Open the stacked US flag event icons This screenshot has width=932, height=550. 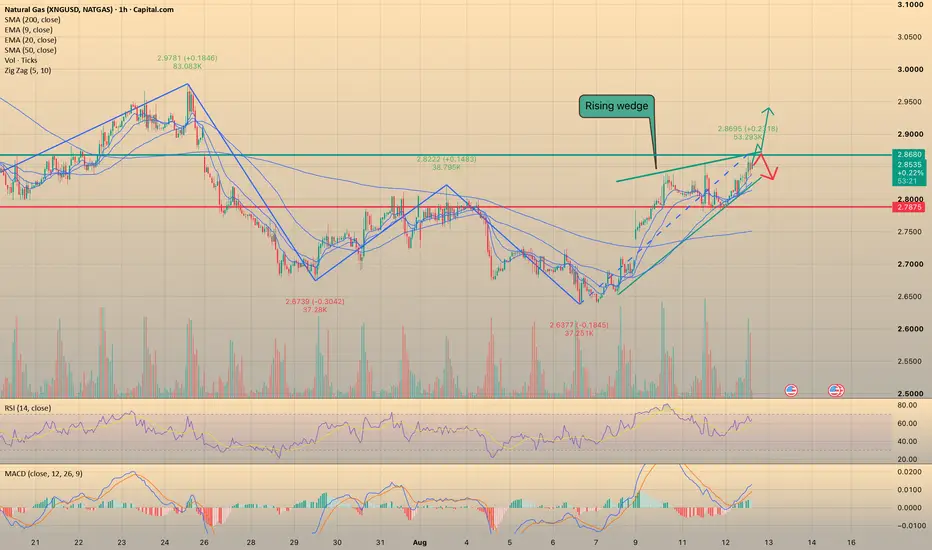click(836, 391)
